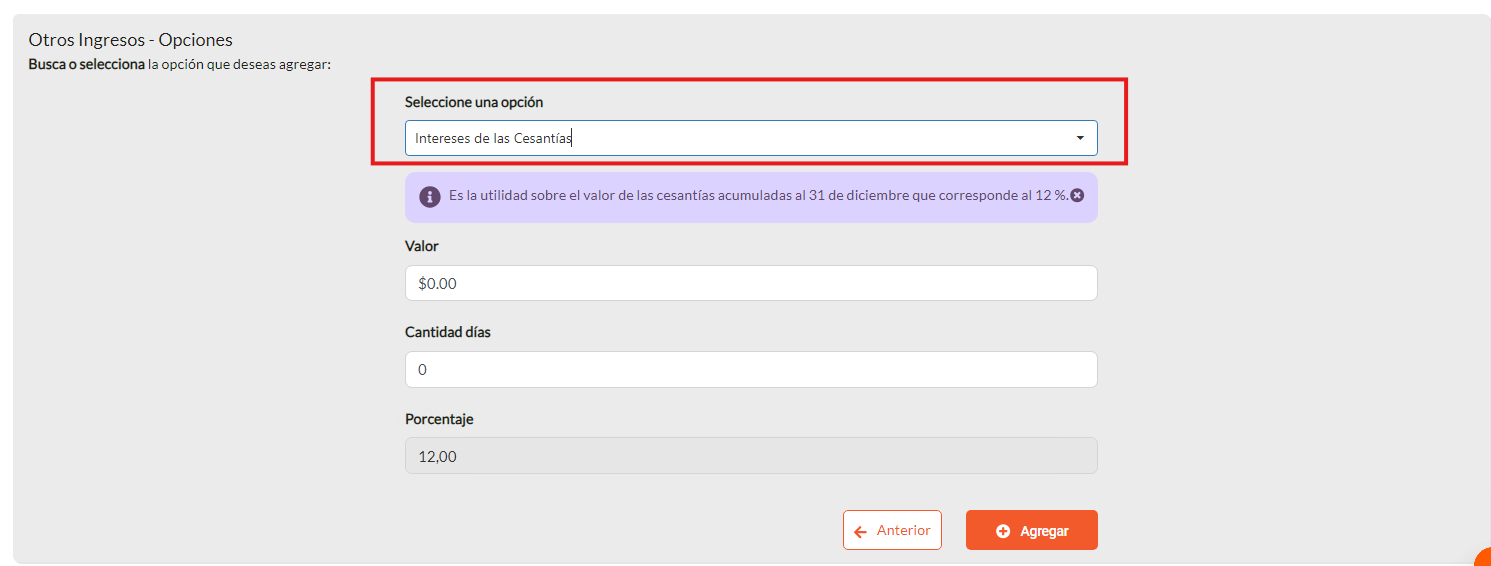Click the "Intereses de las Cesantías" combo box

coord(751,138)
